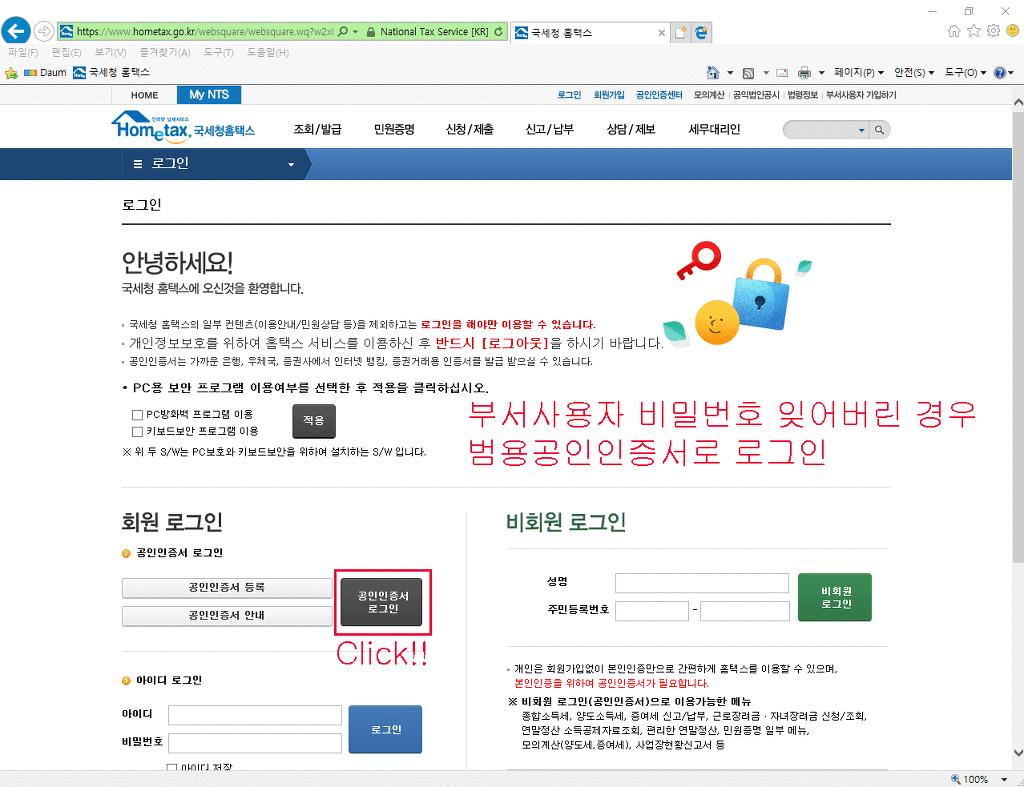Expand the 로그인 navigation dropdown
The width and height of the screenshot is (1024, 787).
click(291, 165)
